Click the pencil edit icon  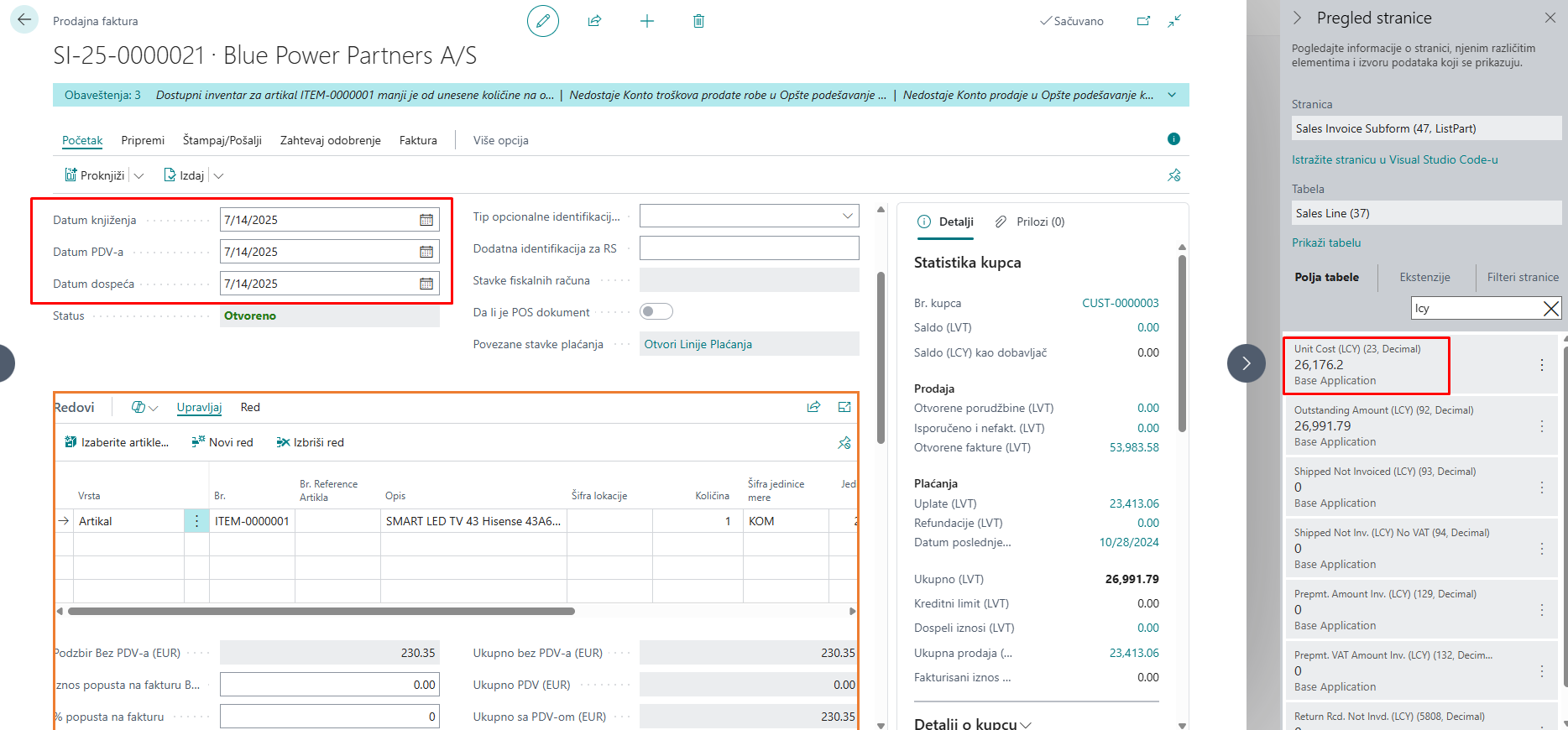[542, 21]
